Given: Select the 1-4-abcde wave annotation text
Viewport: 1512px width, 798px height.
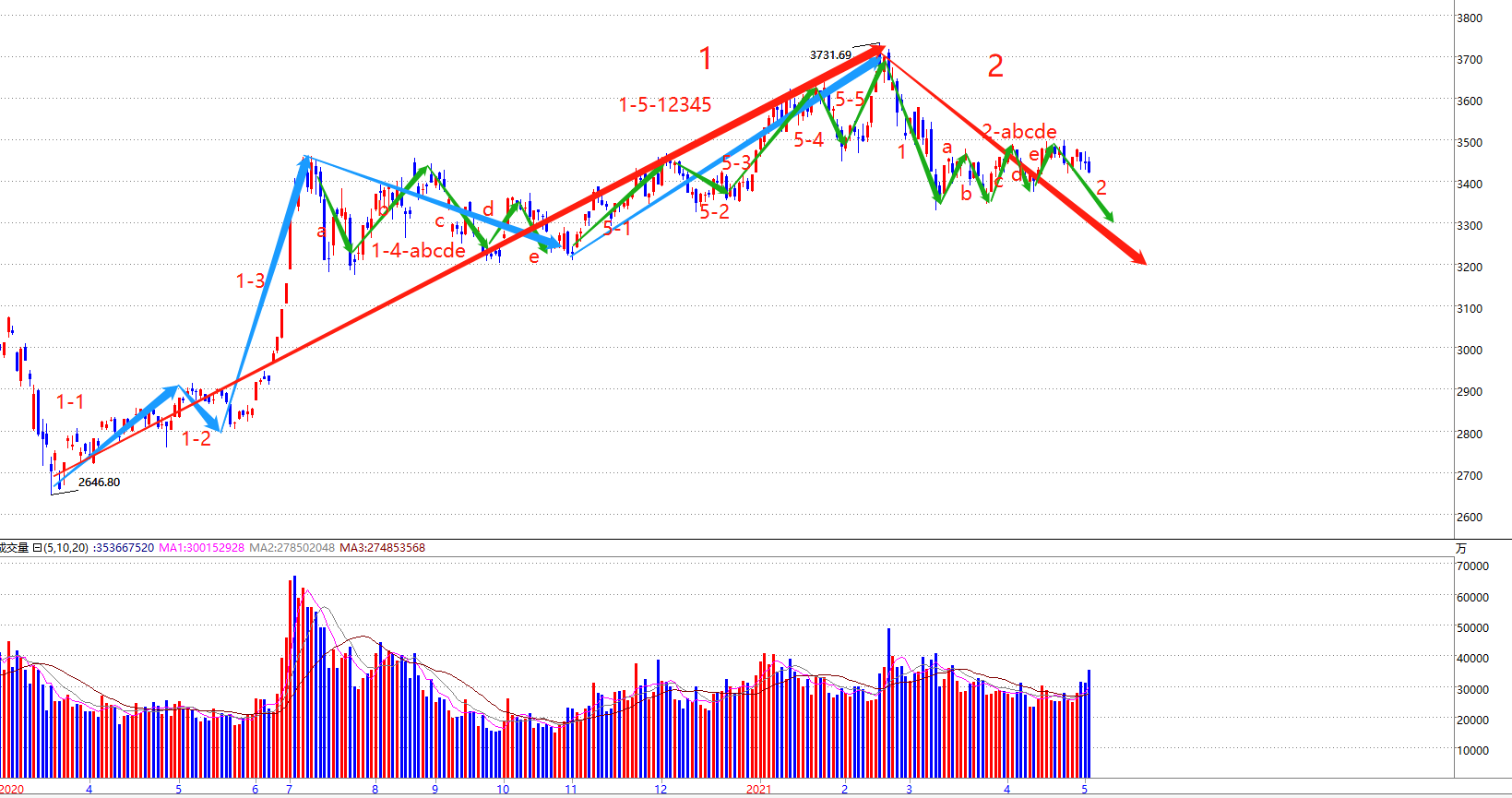Looking at the screenshot, I should pyautogui.click(x=419, y=251).
